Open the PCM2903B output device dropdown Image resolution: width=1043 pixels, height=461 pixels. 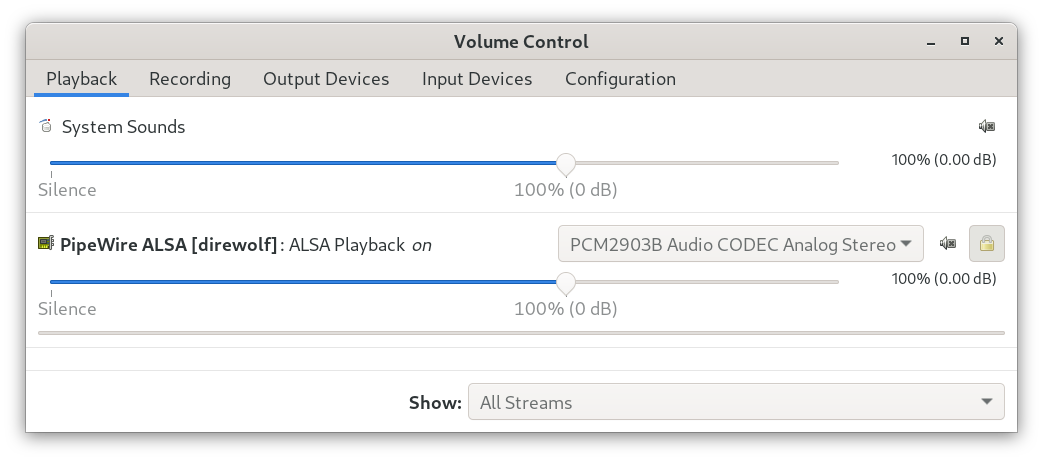[x=739, y=243]
